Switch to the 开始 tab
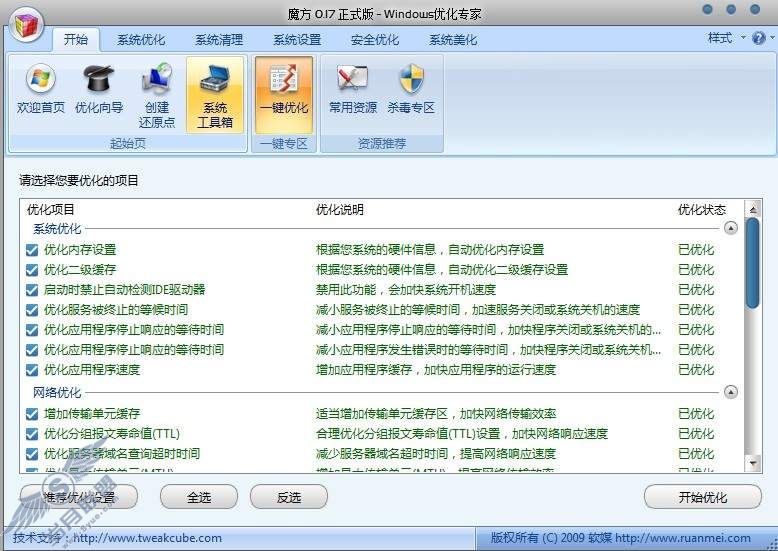Screen dimensions: 778x551 coord(75,40)
